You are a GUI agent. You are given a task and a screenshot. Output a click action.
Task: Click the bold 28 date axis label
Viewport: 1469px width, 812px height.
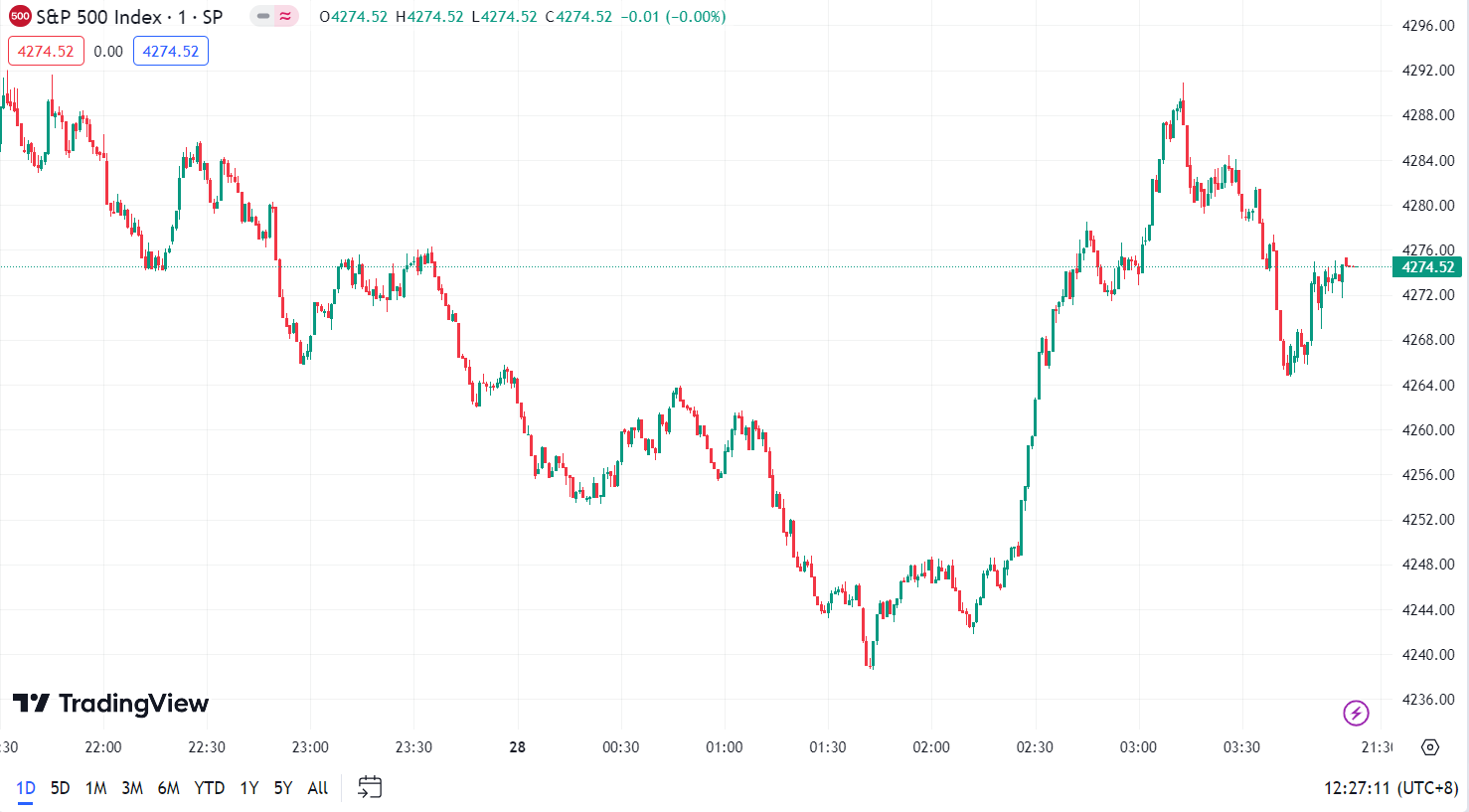pyautogui.click(x=518, y=747)
